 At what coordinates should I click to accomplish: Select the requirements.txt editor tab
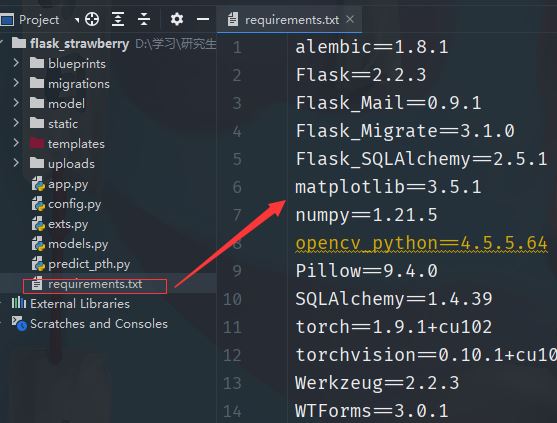[x=289, y=20]
